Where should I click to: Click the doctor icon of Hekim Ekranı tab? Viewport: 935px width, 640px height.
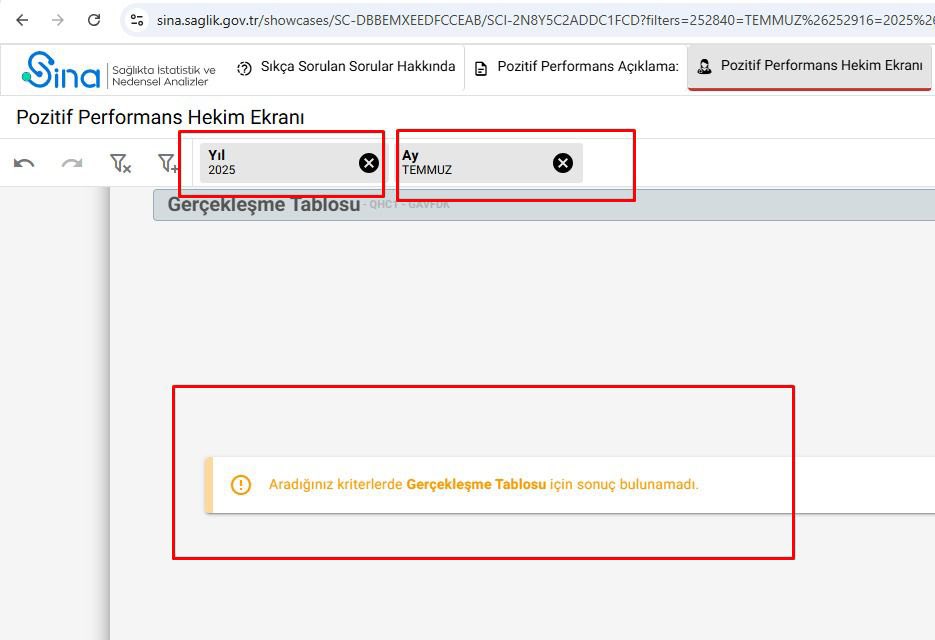[x=704, y=66]
